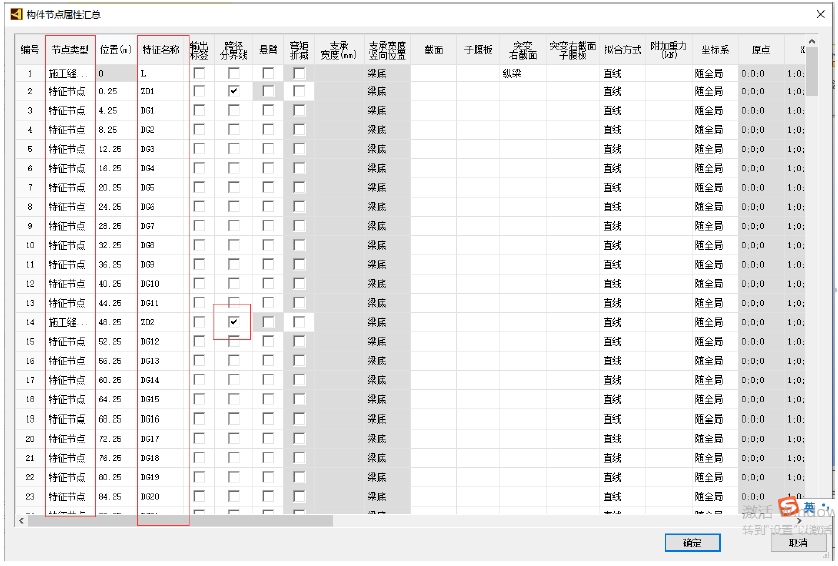Enable 输出标签 for DG5 row

[x=199, y=188]
